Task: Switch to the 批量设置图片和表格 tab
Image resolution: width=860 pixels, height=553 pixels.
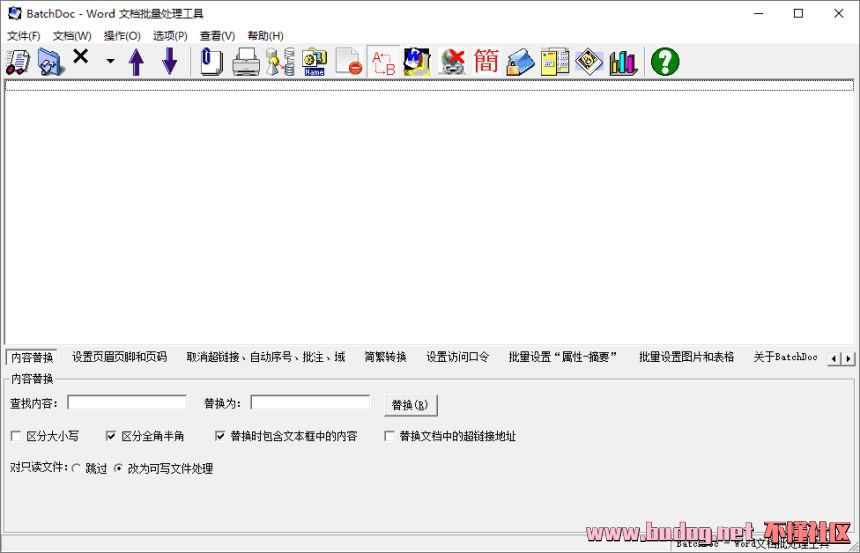Action: click(686, 357)
